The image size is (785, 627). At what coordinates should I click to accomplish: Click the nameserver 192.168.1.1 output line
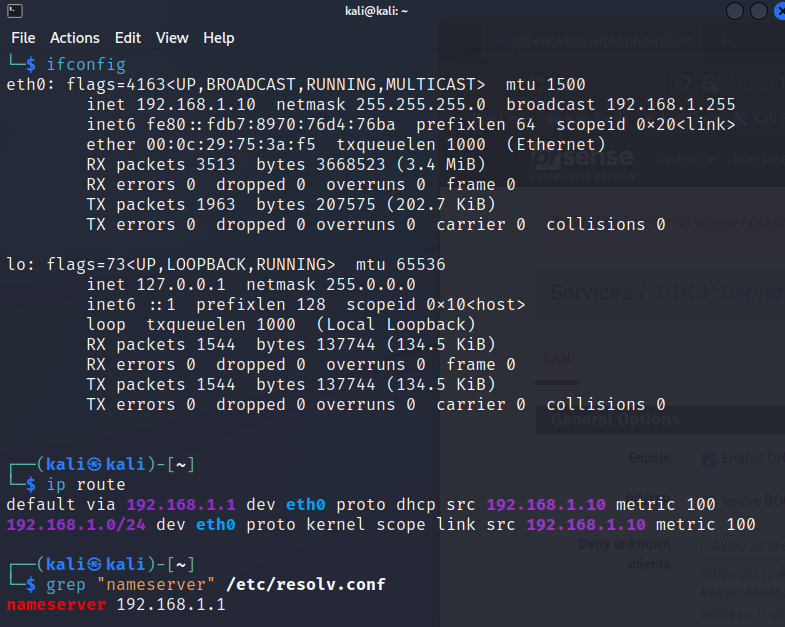pyautogui.click(x=116, y=605)
